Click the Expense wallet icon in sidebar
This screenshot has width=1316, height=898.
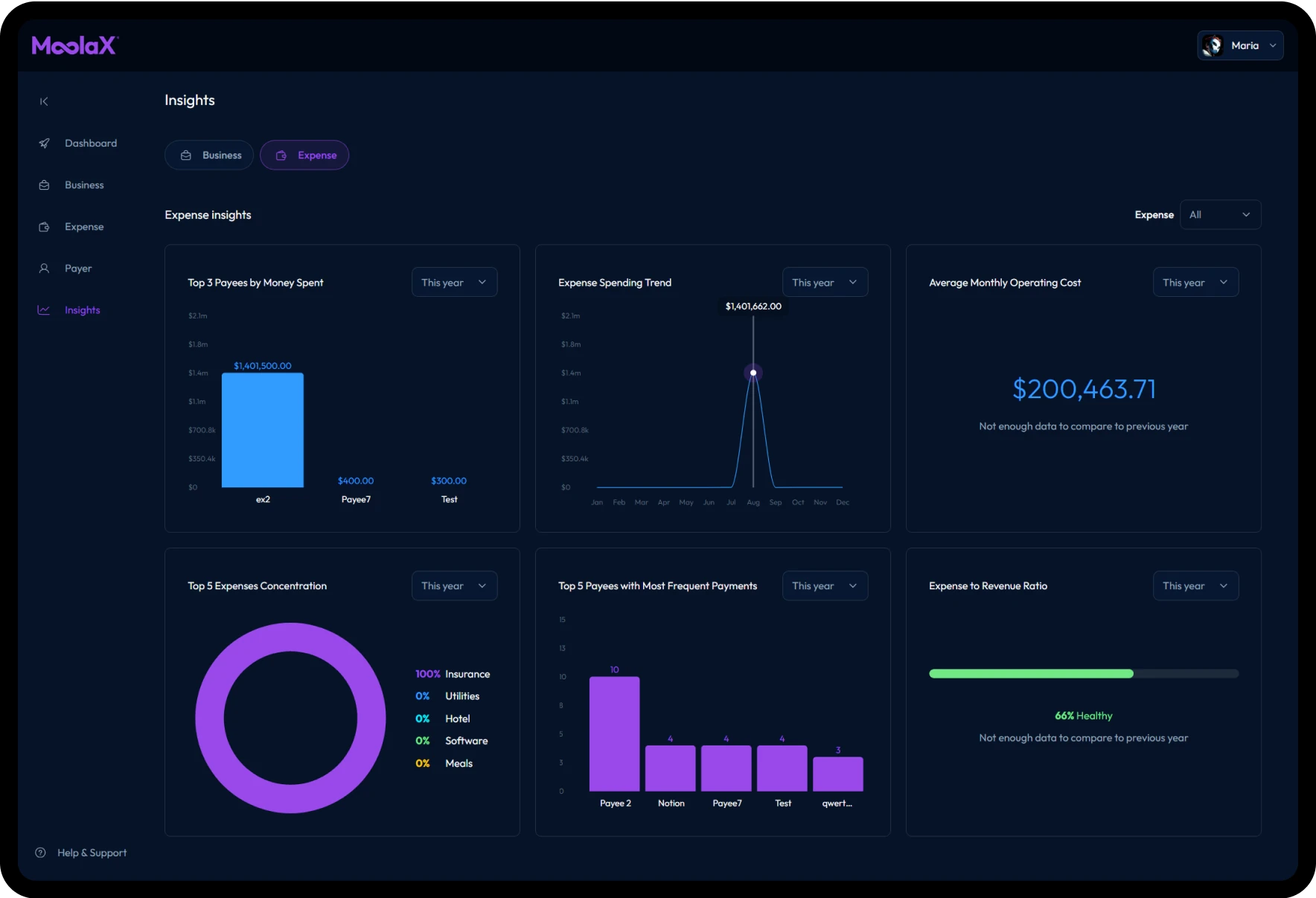click(45, 227)
